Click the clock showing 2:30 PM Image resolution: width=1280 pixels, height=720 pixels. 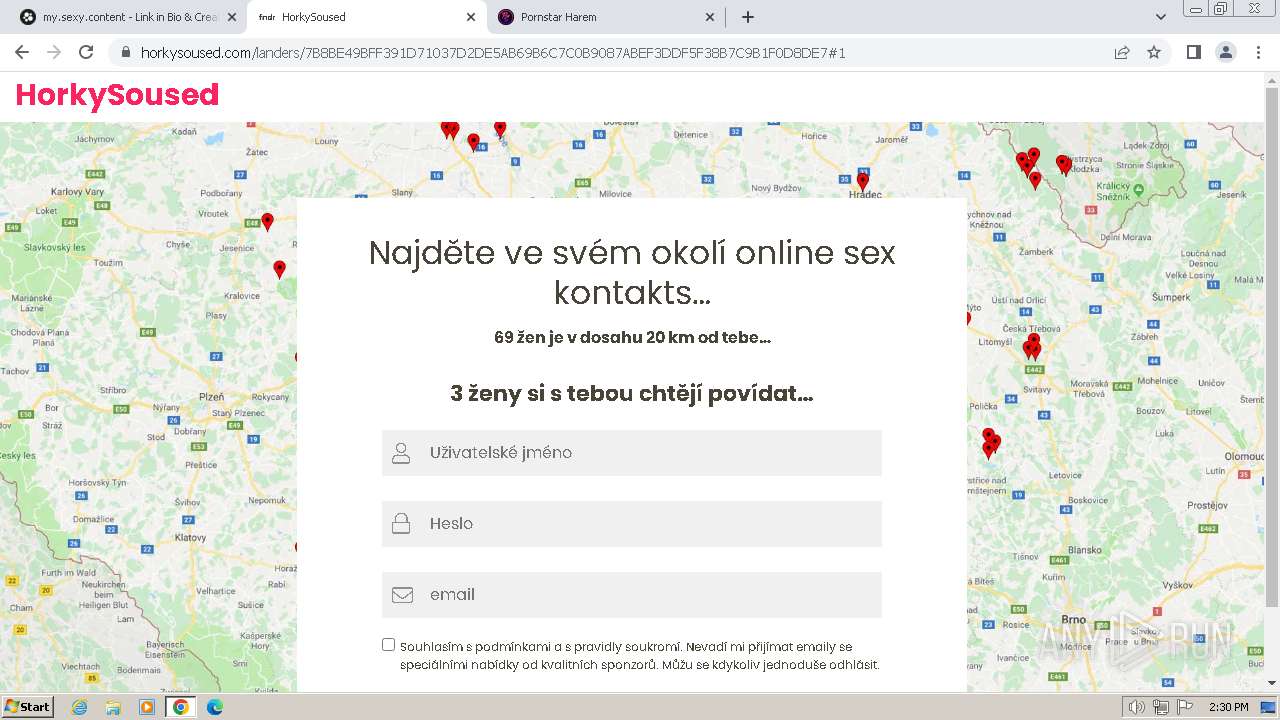click(x=1228, y=707)
